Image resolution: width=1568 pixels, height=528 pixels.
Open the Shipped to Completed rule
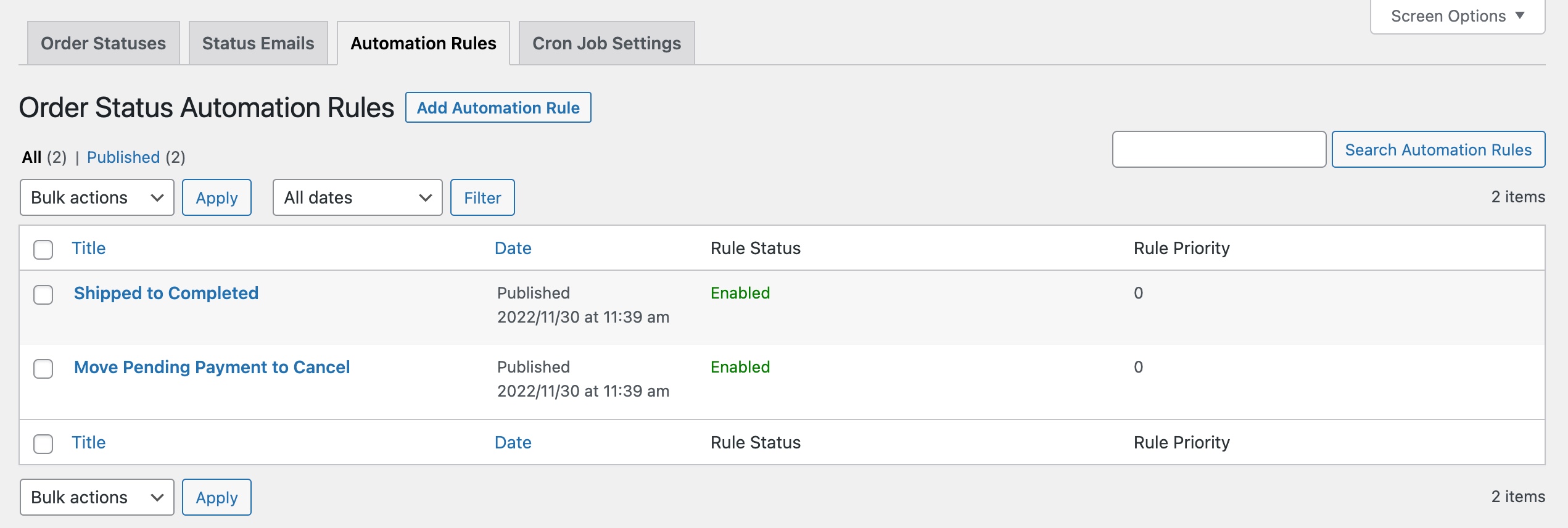click(165, 293)
